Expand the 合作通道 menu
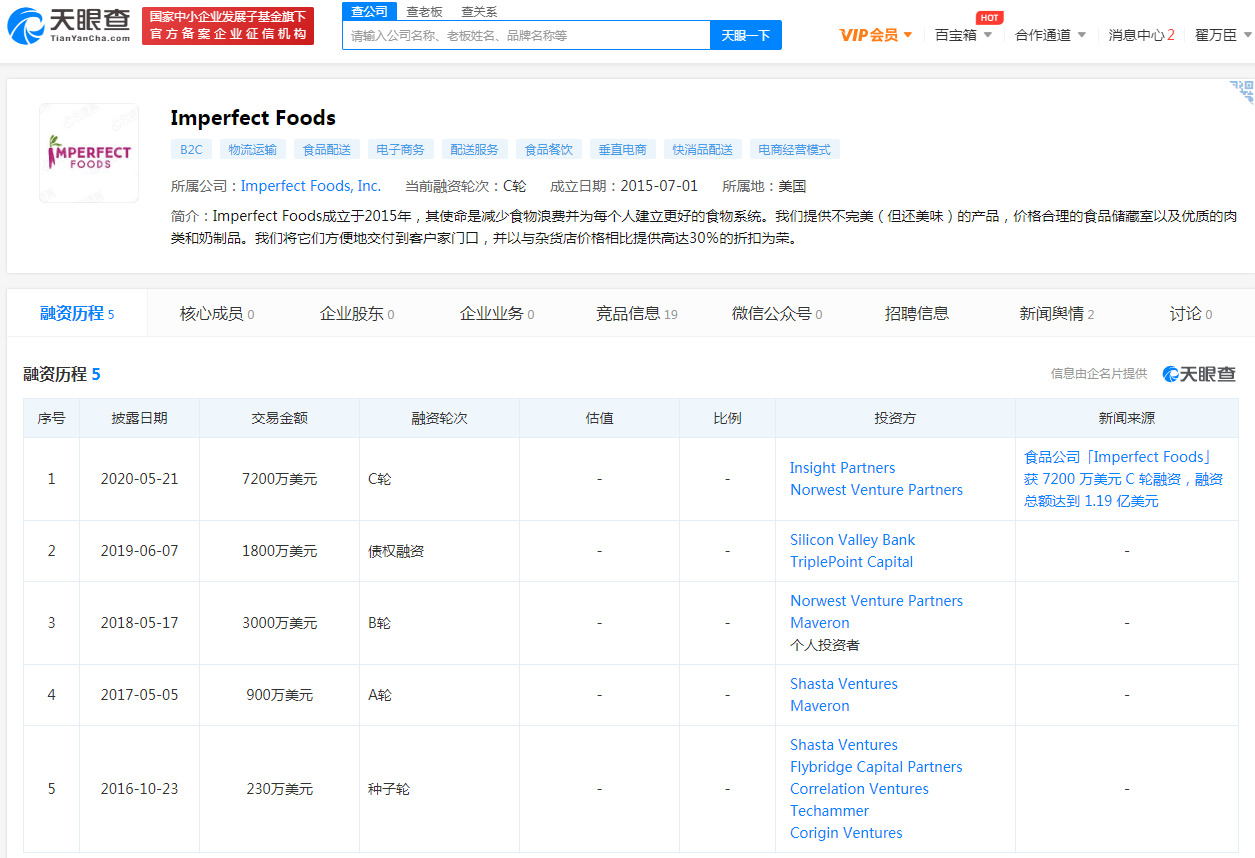This screenshot has height=858, width=1255. pos(1050,35)
